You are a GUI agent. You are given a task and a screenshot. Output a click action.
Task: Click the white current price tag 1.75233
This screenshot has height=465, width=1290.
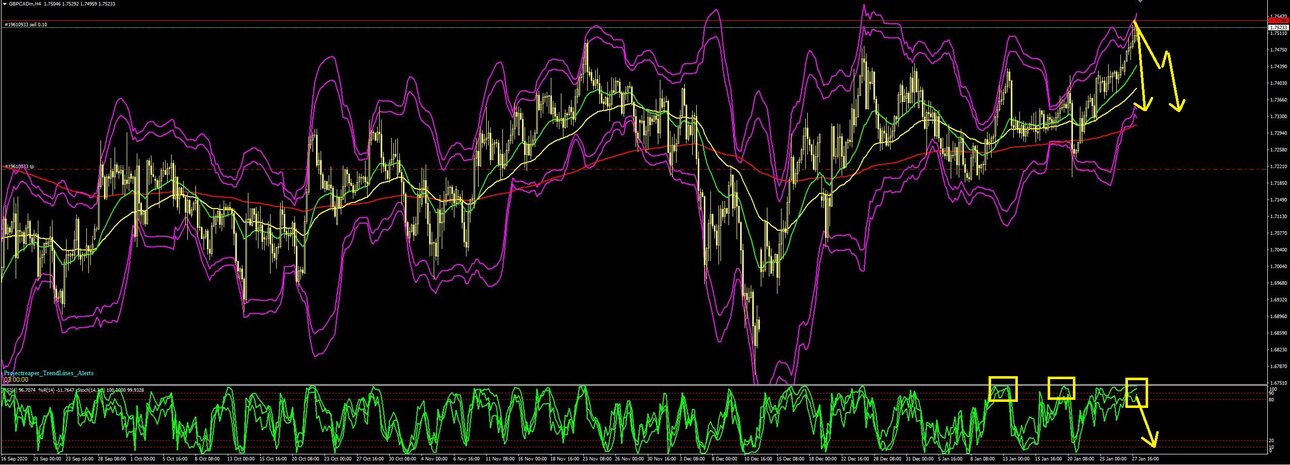[x=1278, y=27]
